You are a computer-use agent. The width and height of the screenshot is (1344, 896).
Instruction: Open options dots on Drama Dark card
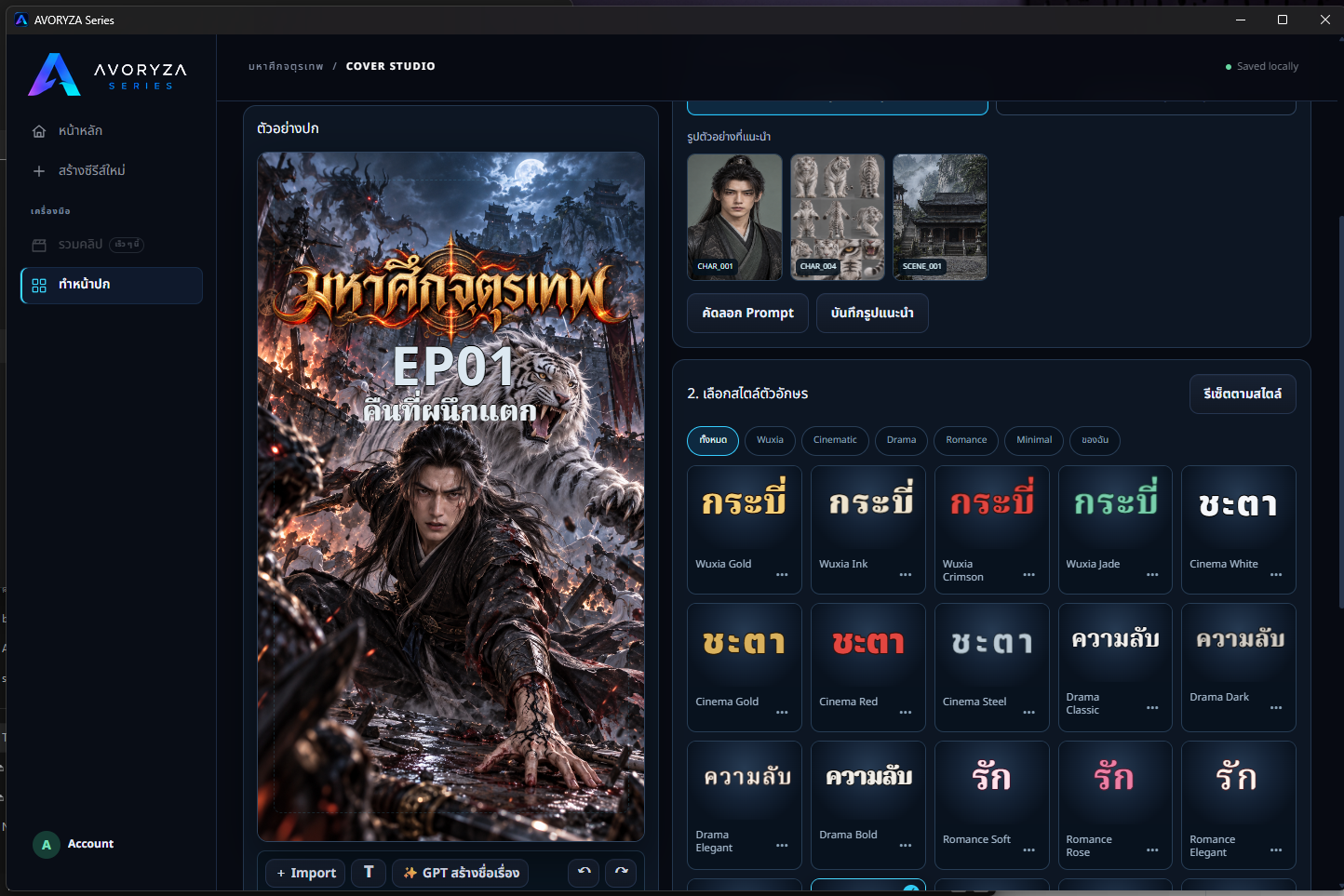coord(1276,708)
